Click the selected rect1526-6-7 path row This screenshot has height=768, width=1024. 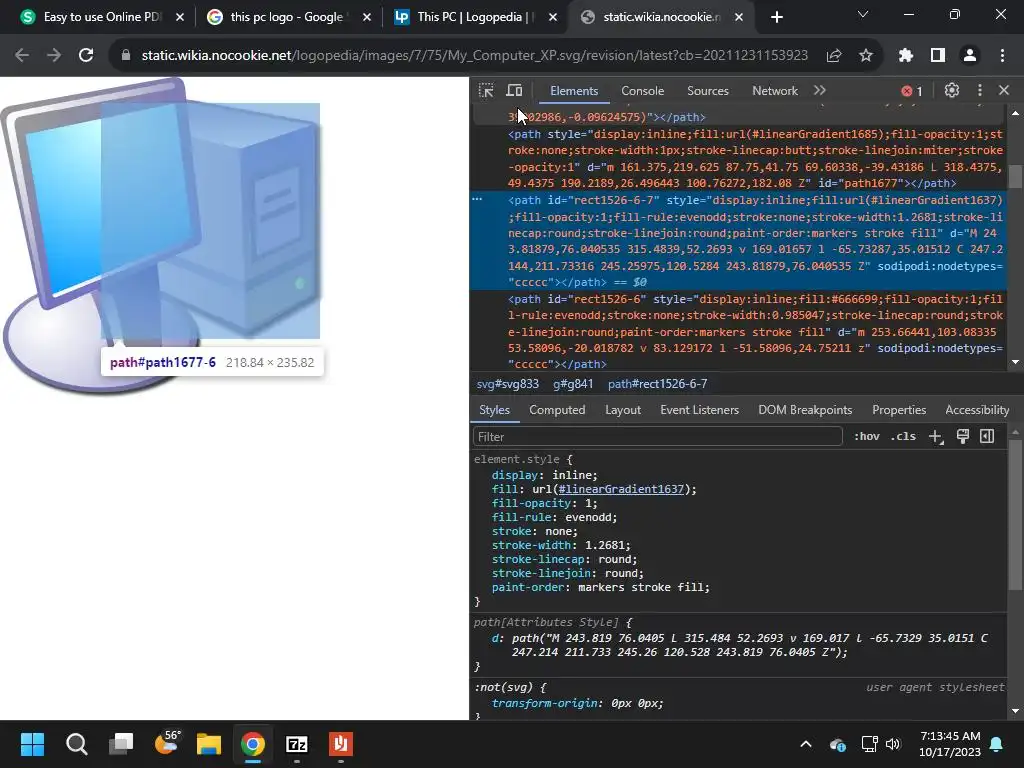pyautogui.click(x=738, y=241)
